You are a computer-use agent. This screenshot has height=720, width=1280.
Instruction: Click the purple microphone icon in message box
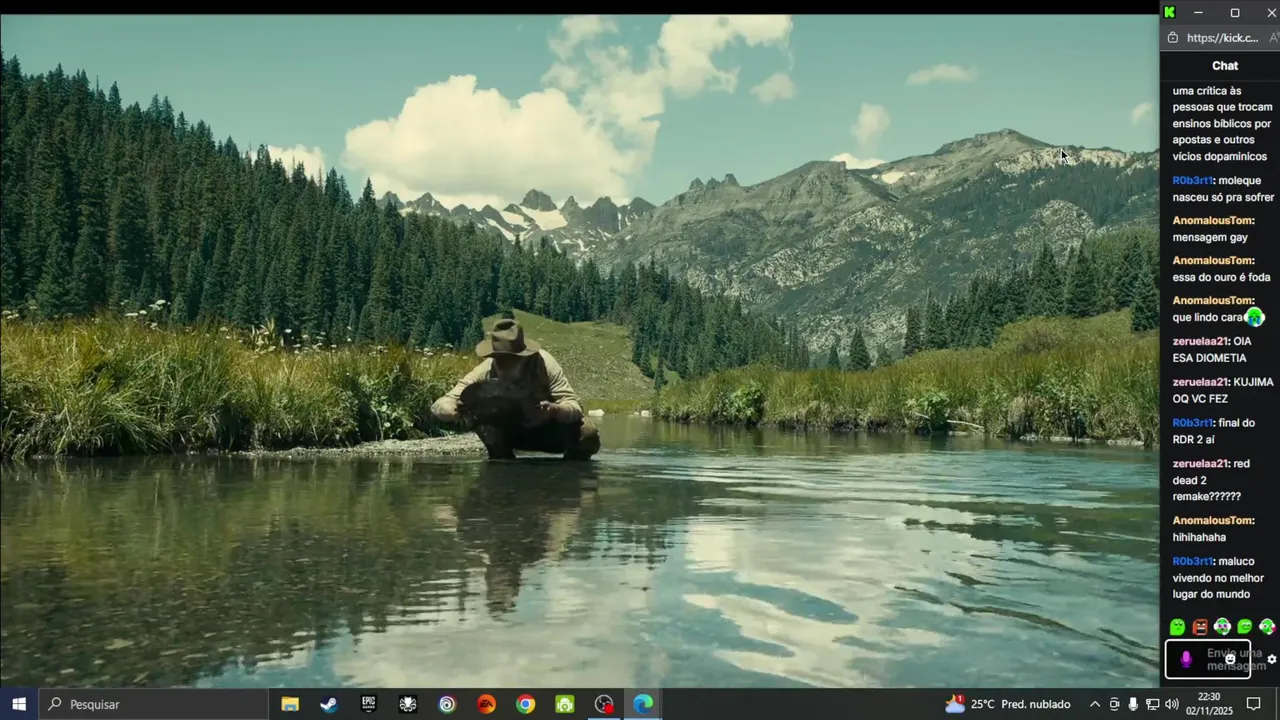[x=1186, y=659]
